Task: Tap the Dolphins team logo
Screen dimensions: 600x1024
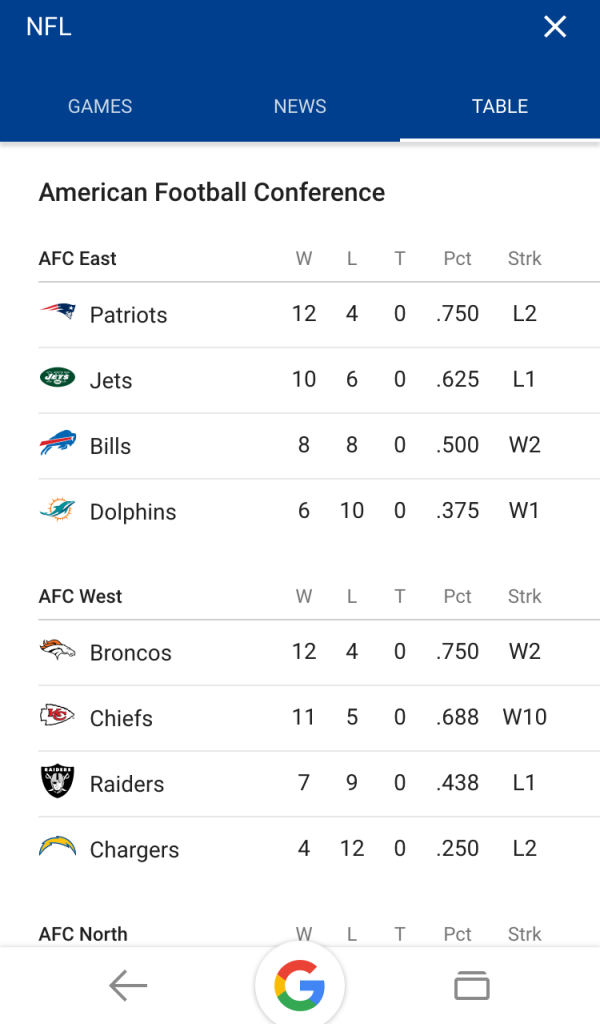Action: (x=57, y=510)
